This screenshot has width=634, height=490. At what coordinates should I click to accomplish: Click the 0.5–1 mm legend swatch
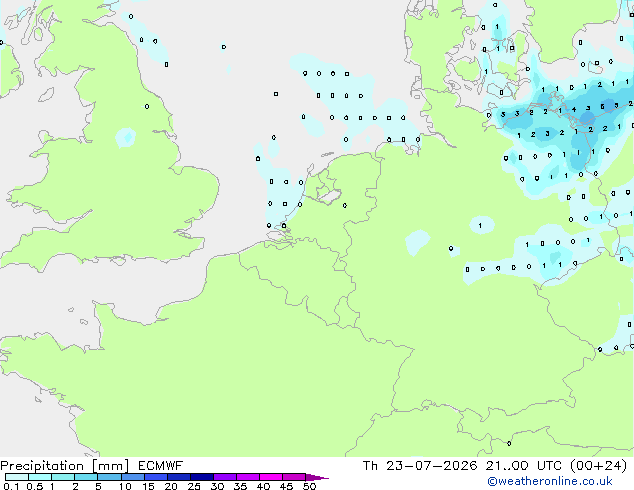[40, 477]
